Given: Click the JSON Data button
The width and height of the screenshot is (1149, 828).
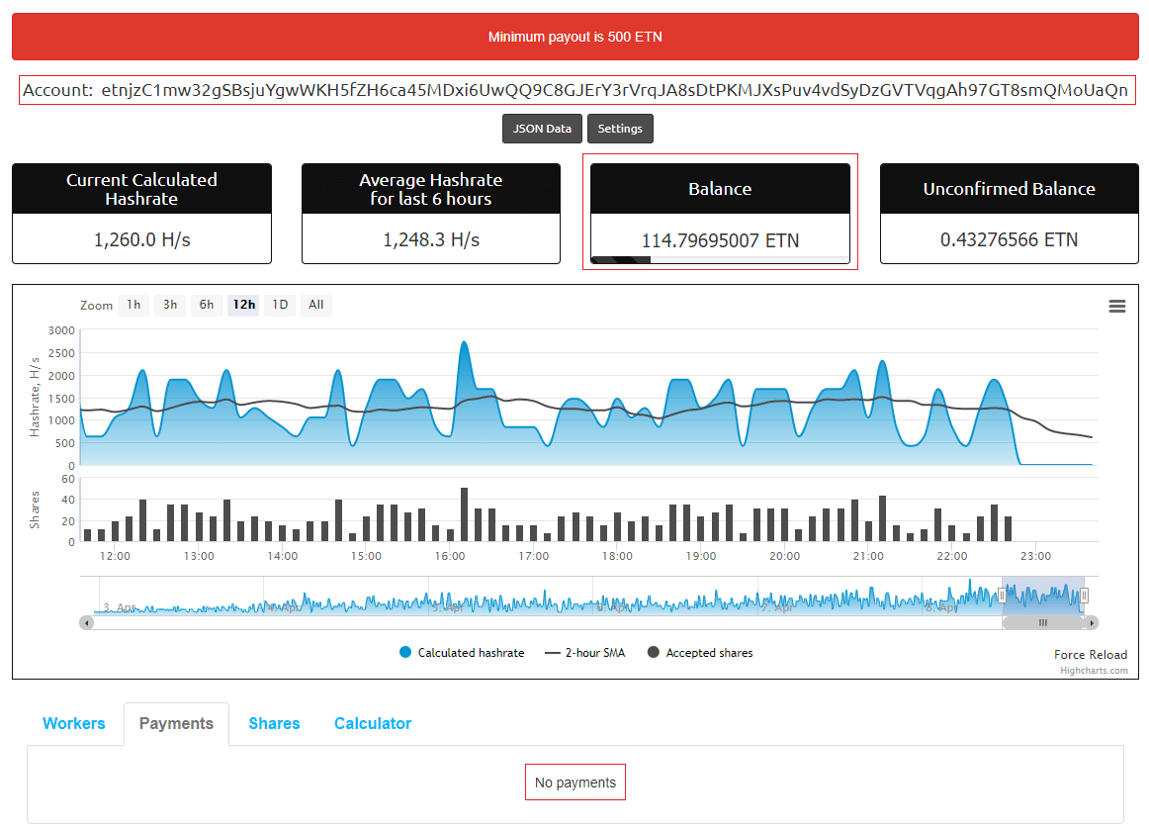Looking at the screenshot, I should [542, 129].
